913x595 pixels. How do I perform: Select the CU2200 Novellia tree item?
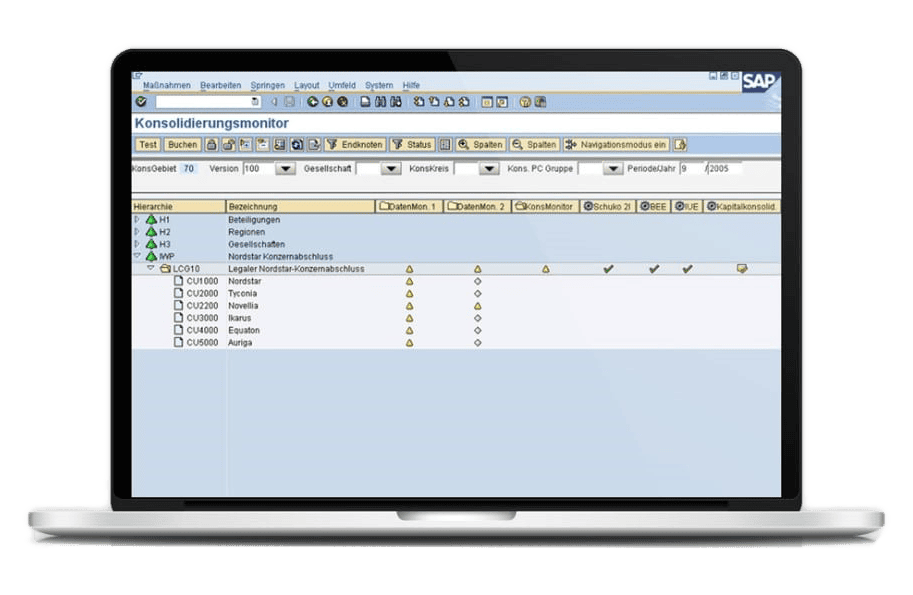pos(202,306)
